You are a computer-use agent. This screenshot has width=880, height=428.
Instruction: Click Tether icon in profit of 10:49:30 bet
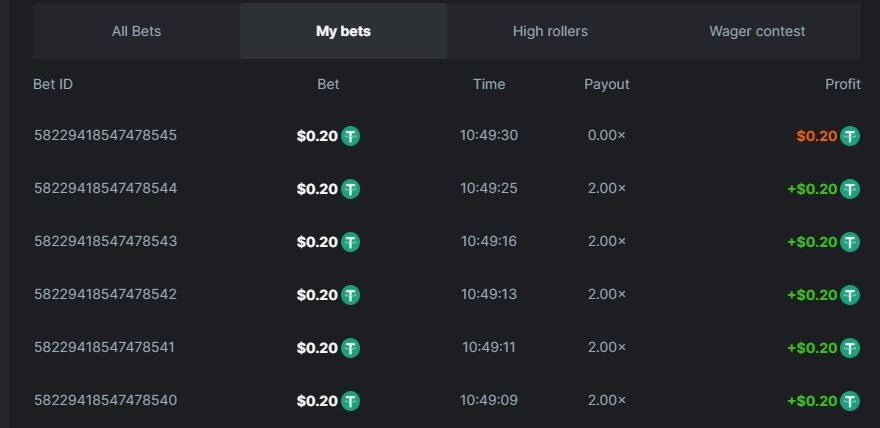click(x=850, y=136)
